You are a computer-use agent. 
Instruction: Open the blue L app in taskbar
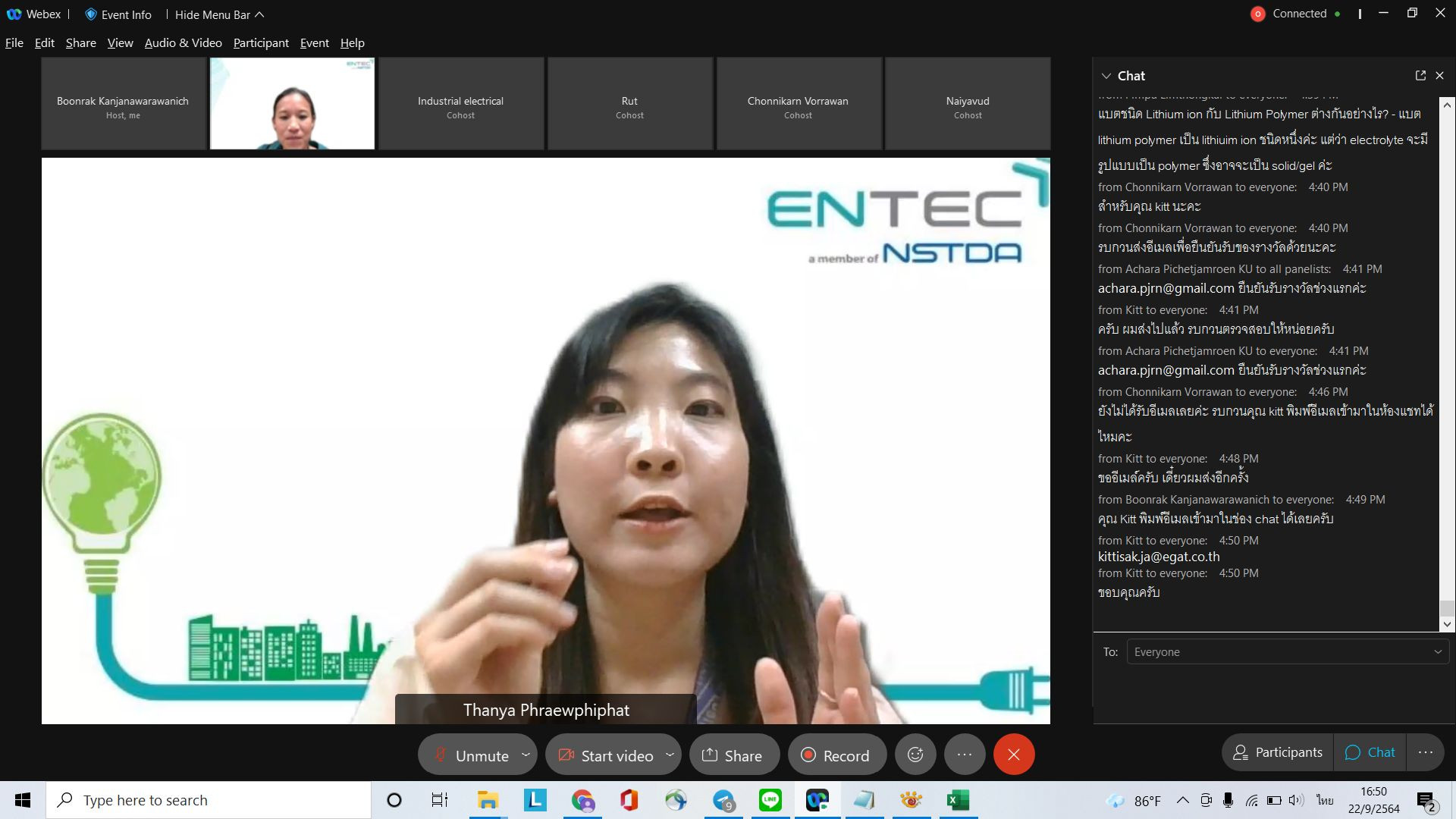(535, 800)
